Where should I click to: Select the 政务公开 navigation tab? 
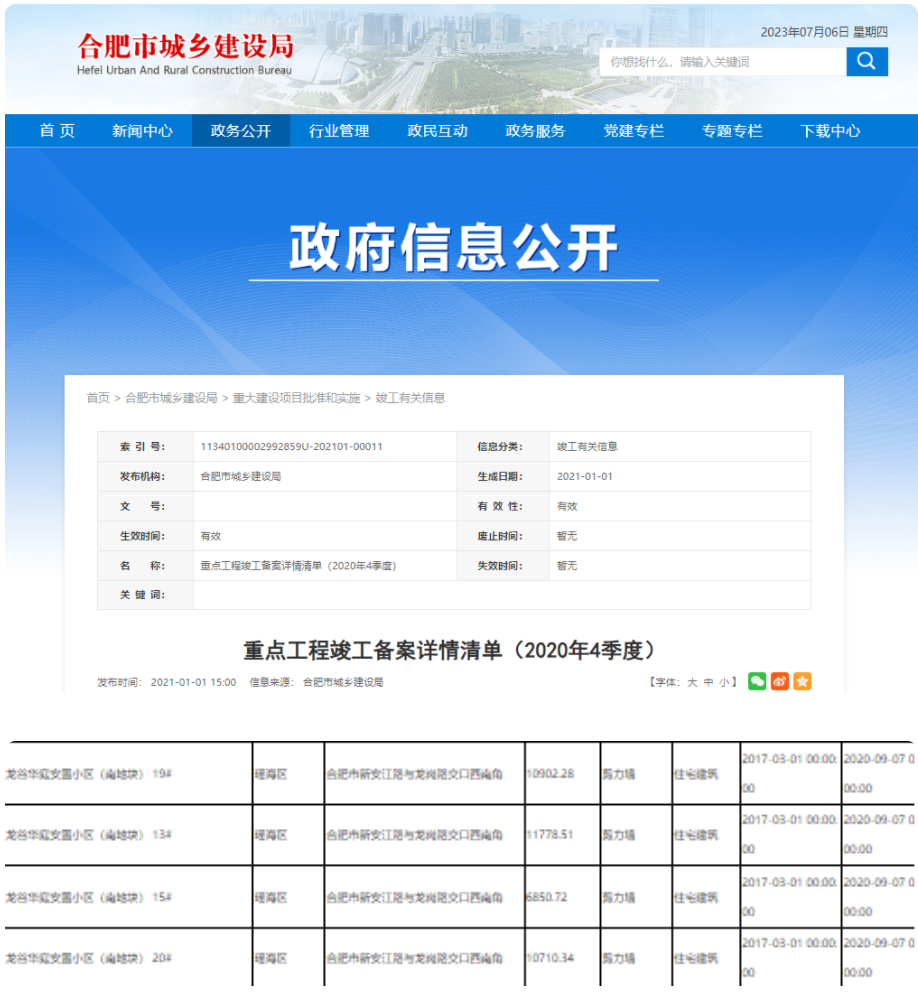(x=241, y=131)
